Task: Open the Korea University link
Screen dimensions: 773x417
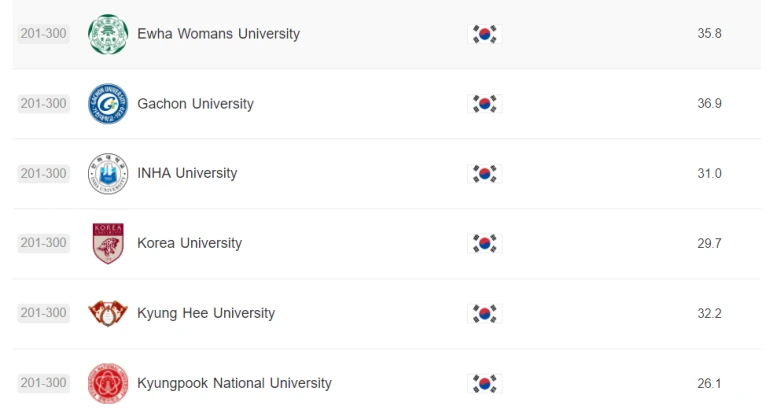Action: (189, 243)
